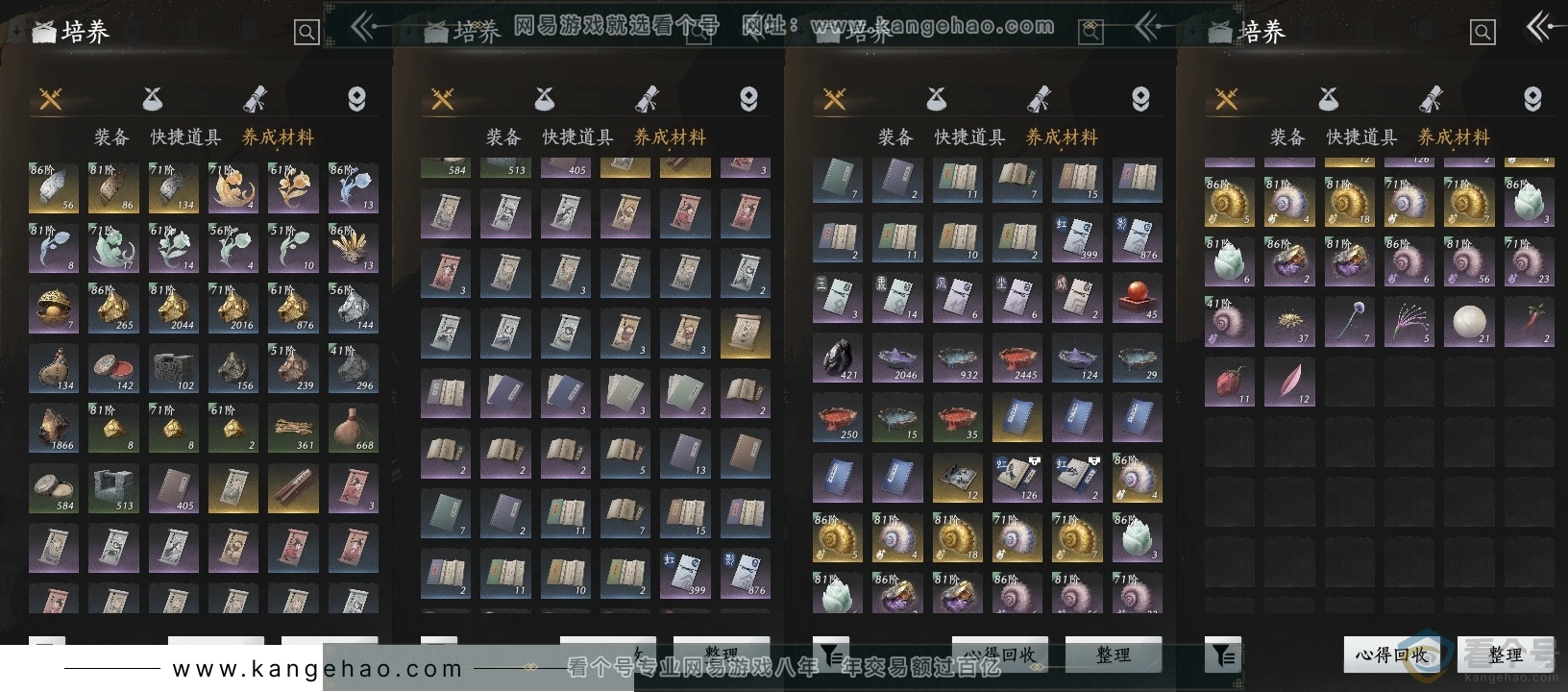The width and height of the screenshot is (1568, 692).
Task: Select the 86阶 cloth item with count 56
Action: tap(55, 187)
